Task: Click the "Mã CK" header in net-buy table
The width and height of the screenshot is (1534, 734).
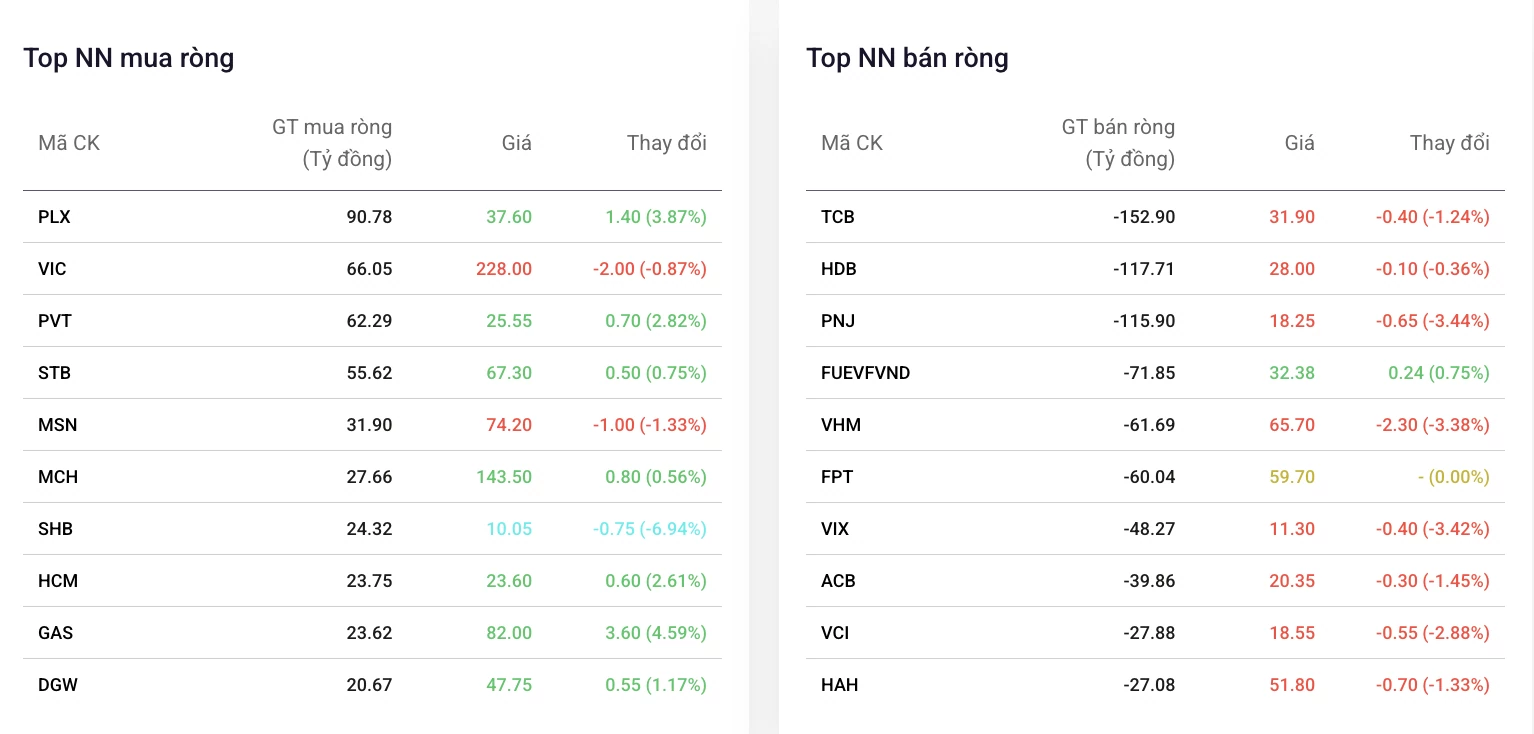Action: (69, 143)
